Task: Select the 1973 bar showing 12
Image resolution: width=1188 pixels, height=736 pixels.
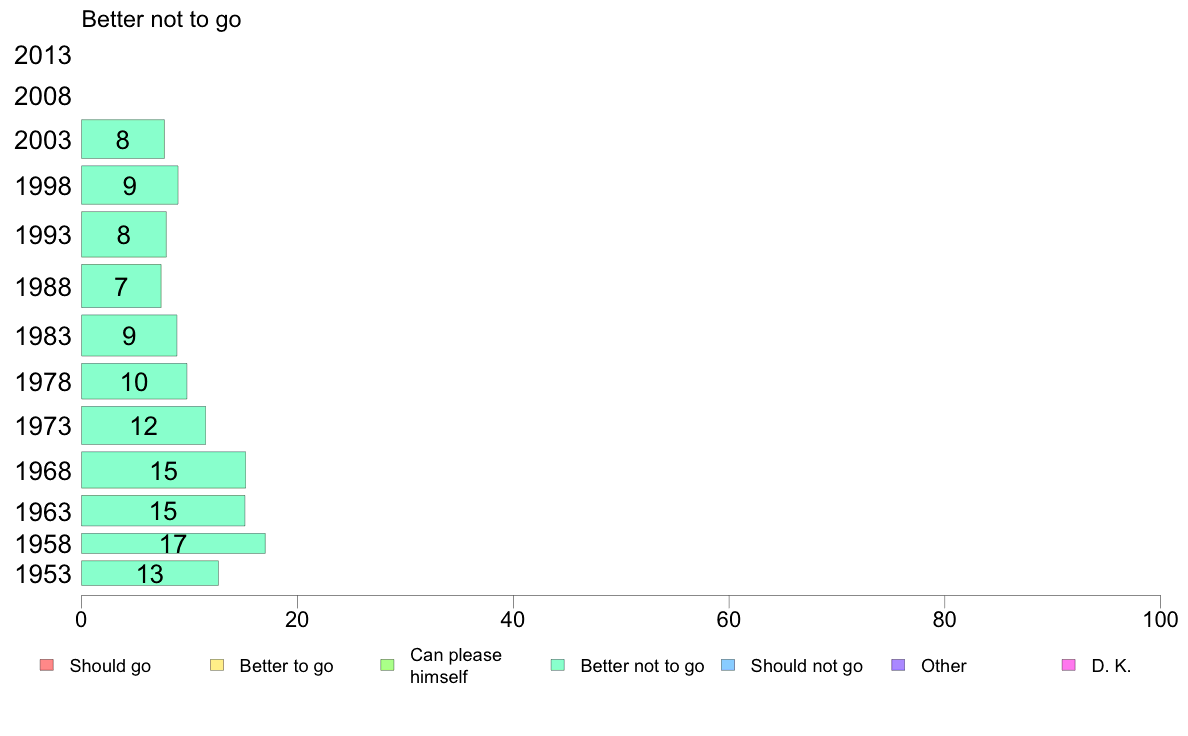Action: (x=143, y=425)
